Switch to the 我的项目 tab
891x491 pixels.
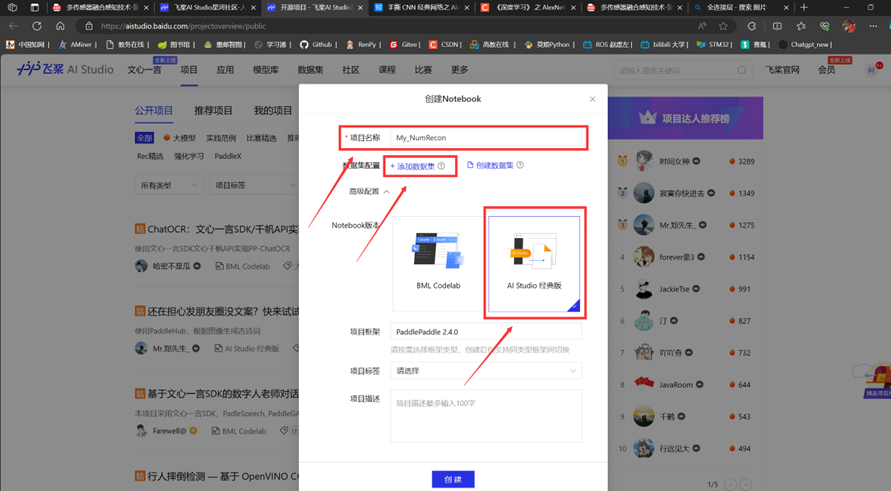273,111
